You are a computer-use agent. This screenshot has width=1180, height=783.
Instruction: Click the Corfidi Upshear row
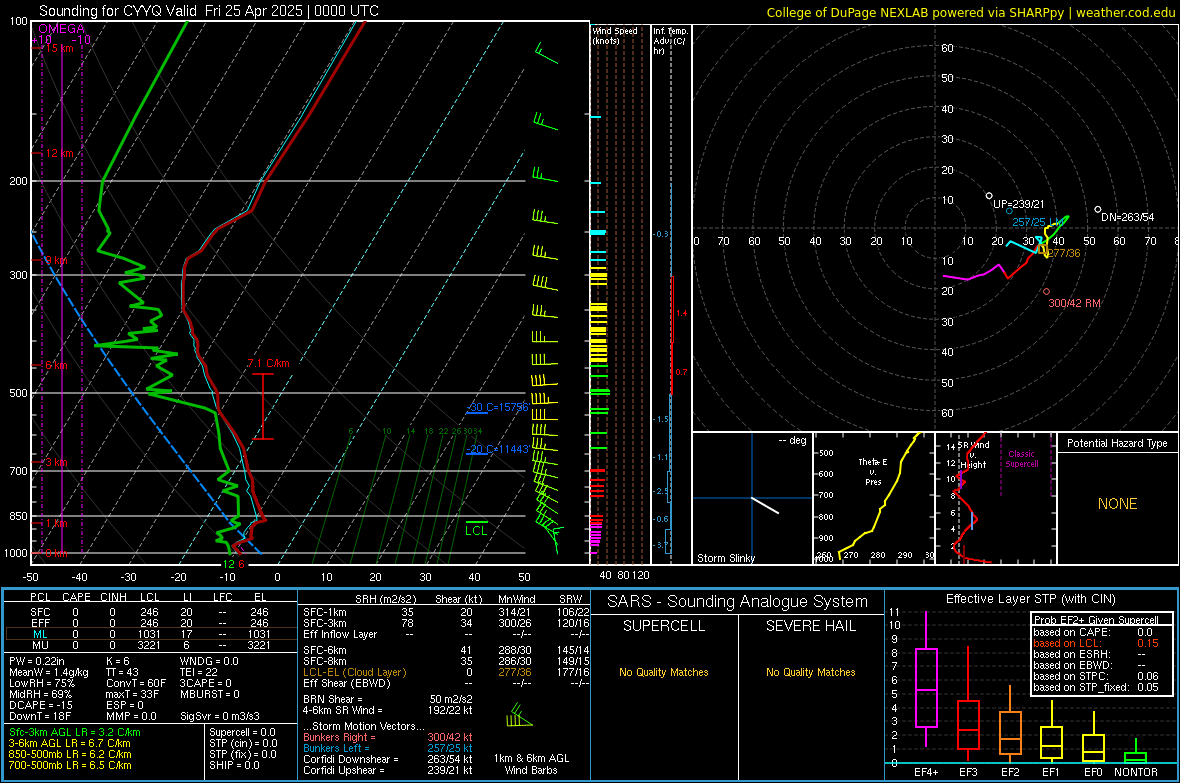388,770
